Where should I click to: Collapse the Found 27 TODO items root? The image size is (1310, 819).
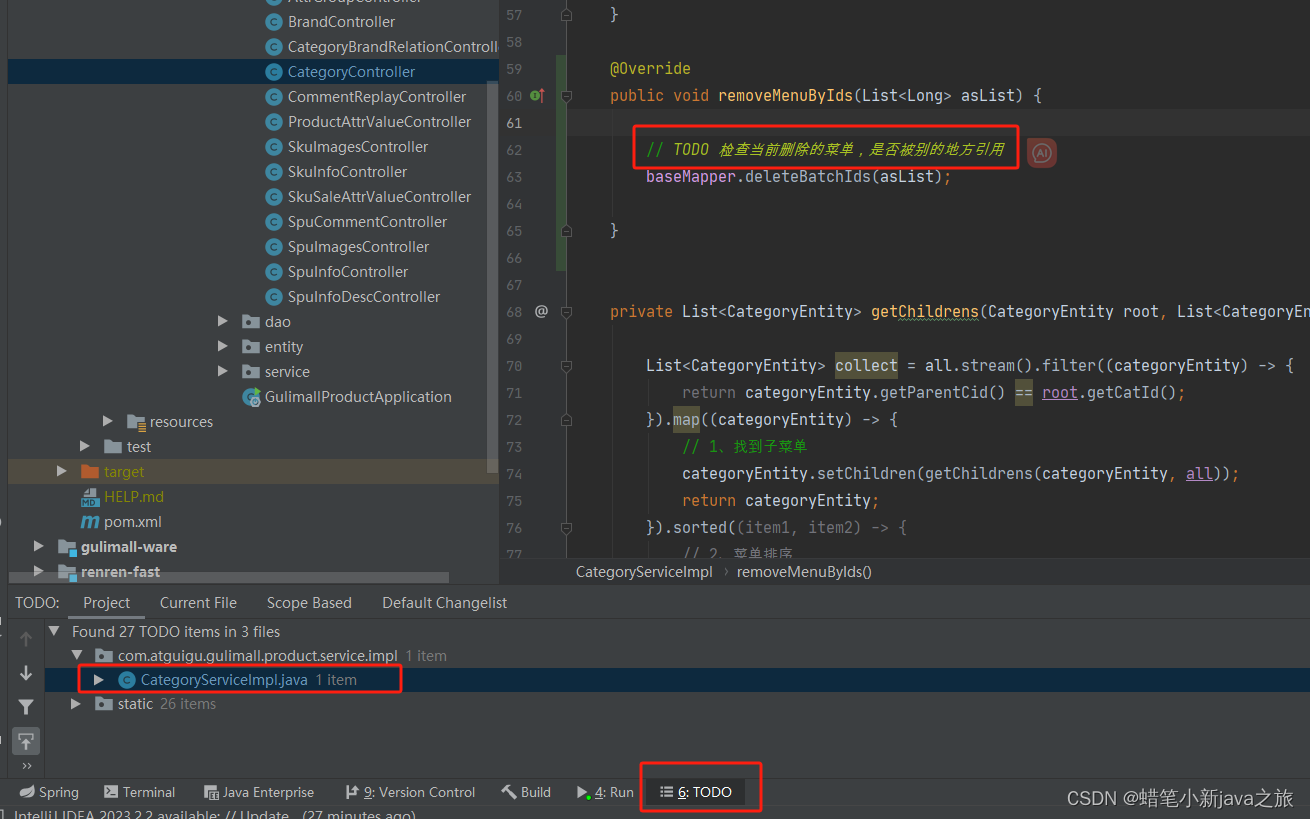(x=54, y=632)
